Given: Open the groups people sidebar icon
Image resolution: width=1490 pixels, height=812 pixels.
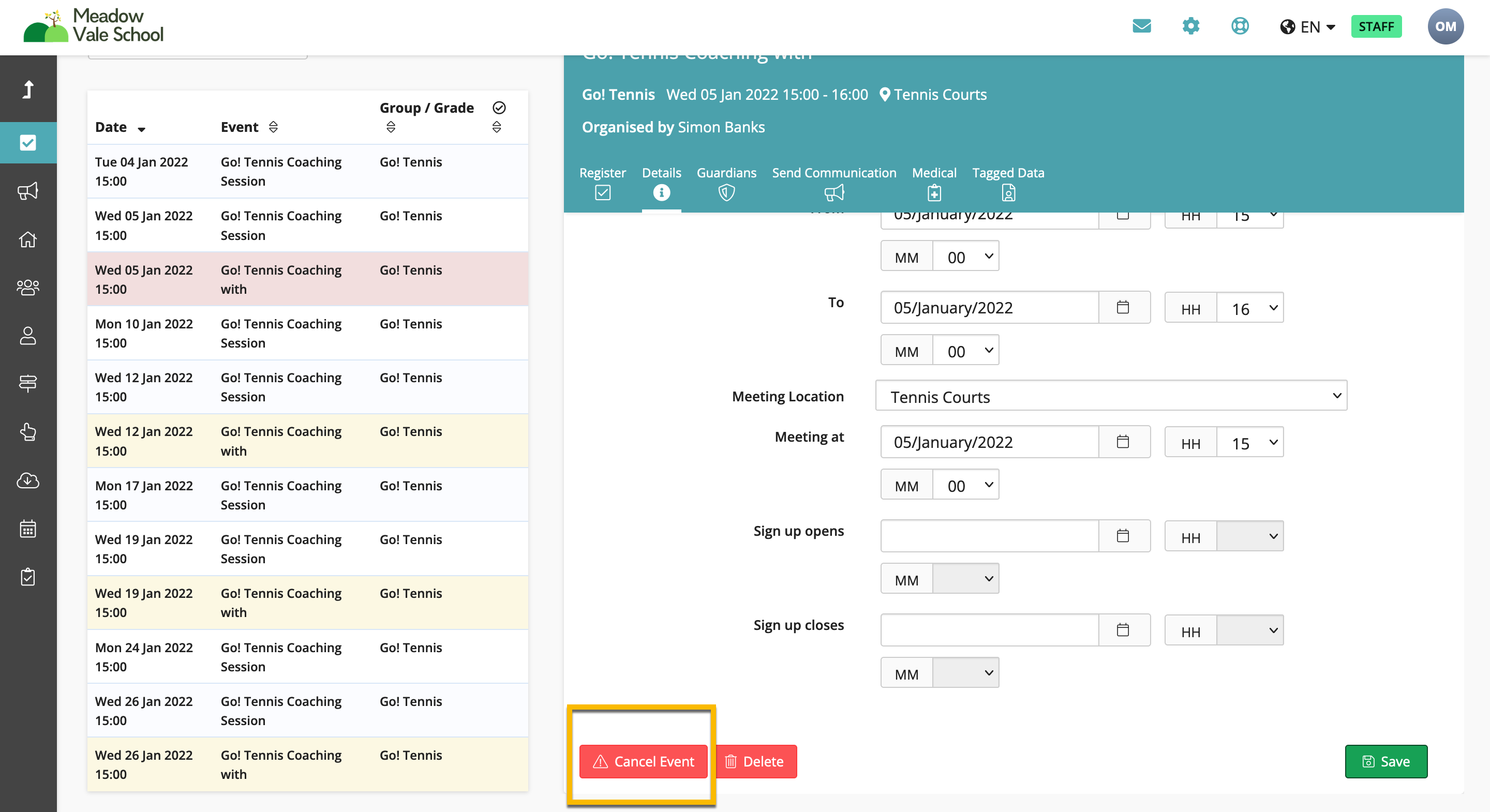Looking at the screenshot, I should pos(28,288).
